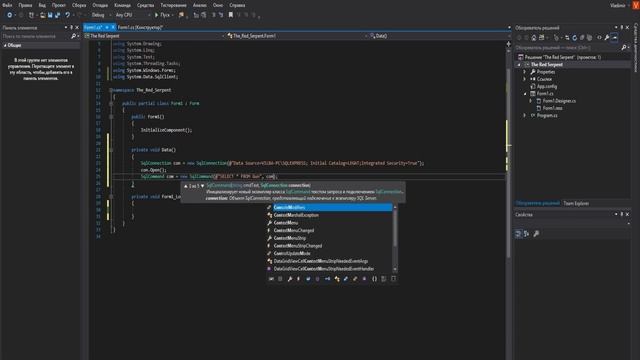Pin the Свойства properties panel

click(x=622, y=215)
